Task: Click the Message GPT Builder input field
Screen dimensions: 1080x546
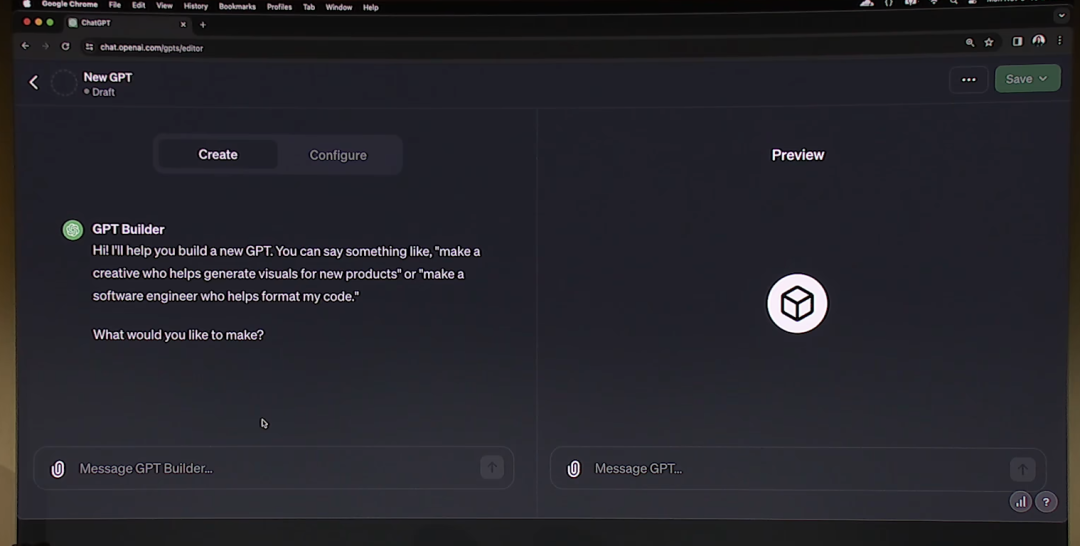Action: click(273, 468)
